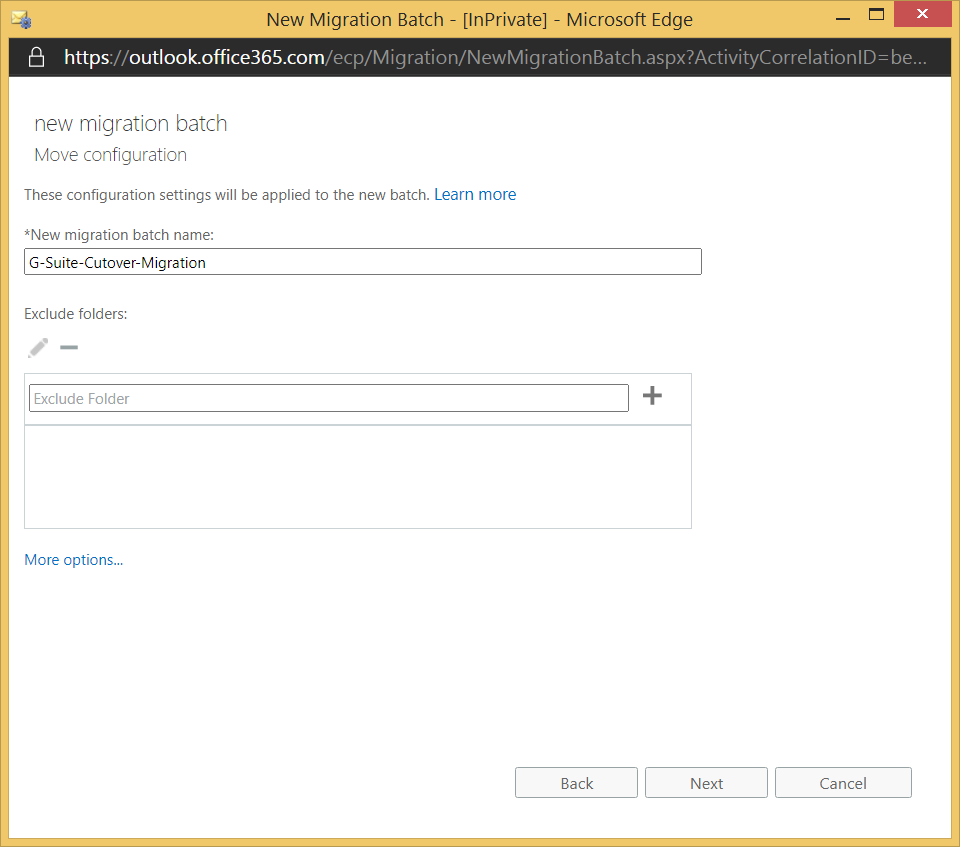The width and height of the screenshot is (960, 847).
Task: Open the Learn more link
Action: (x=474, y=194)
